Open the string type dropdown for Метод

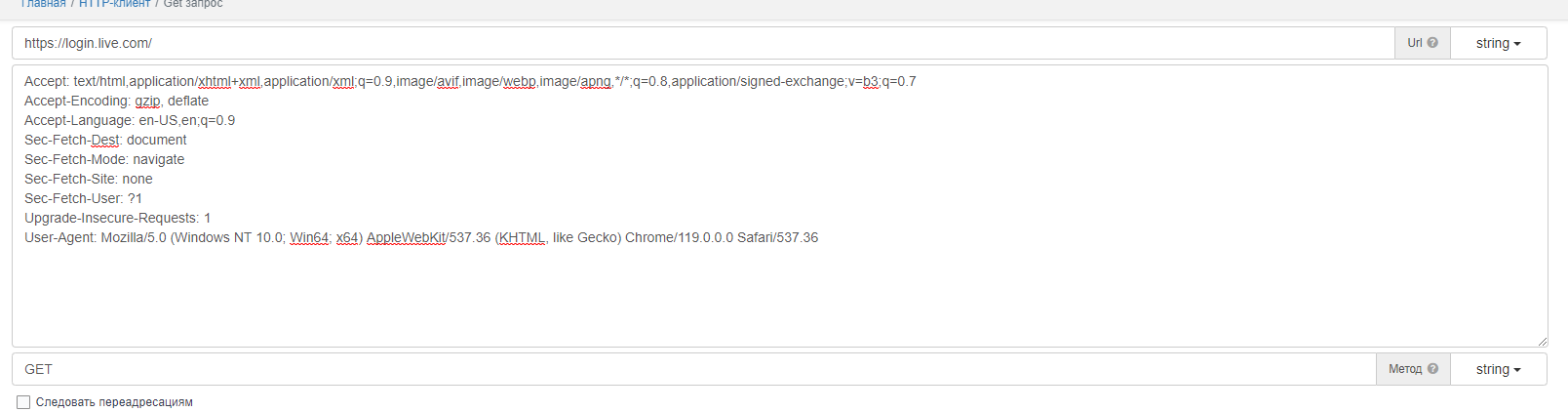1498,369
